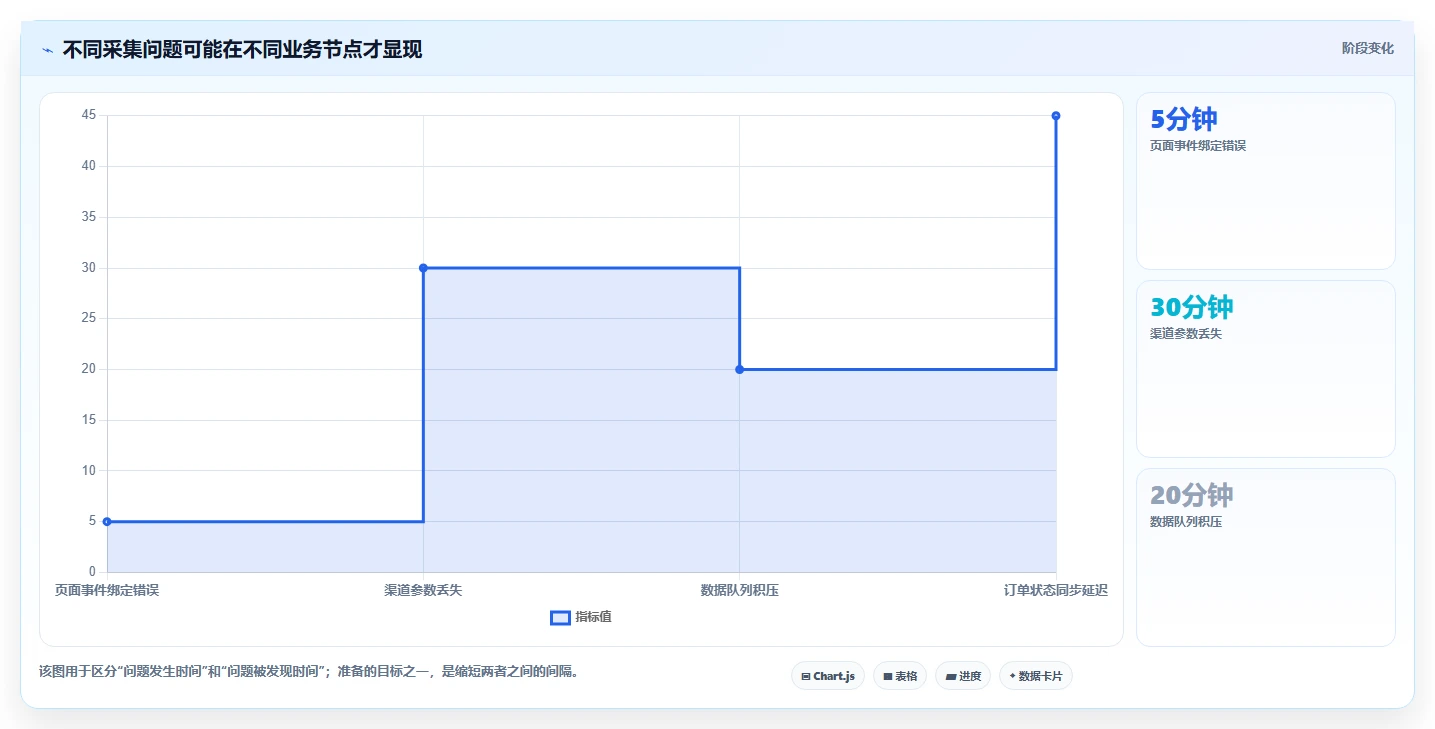1435x729 pixels.
Task: Click the y-axis label 25
Action: pos(89,318)
